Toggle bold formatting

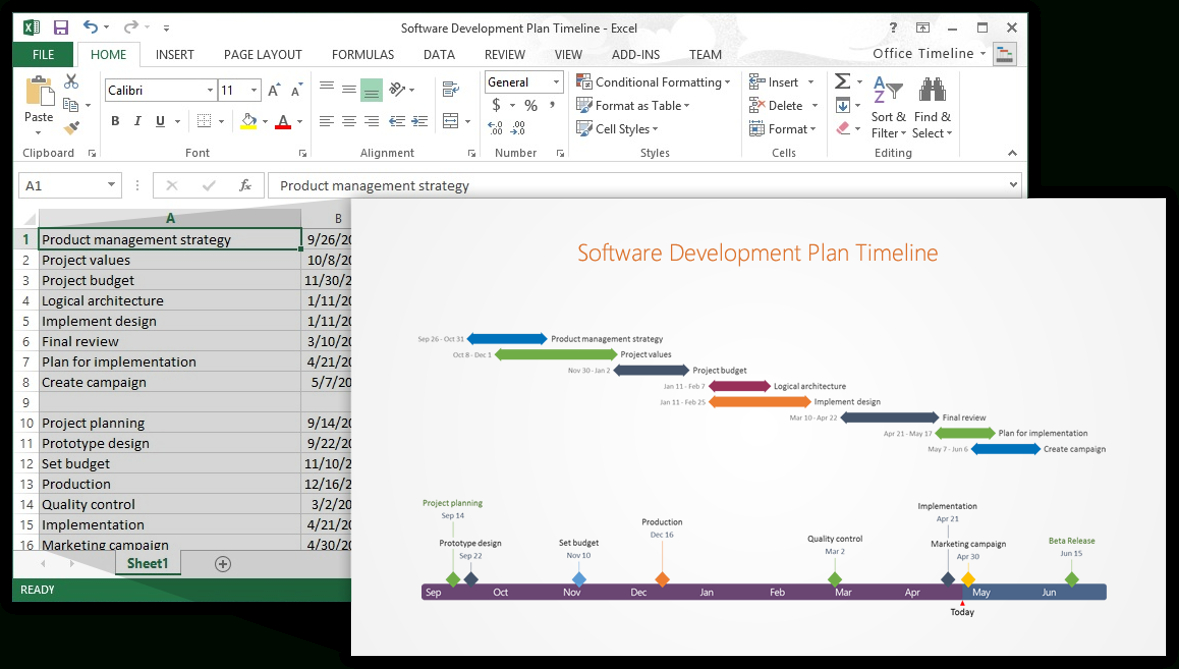(114, 121)
